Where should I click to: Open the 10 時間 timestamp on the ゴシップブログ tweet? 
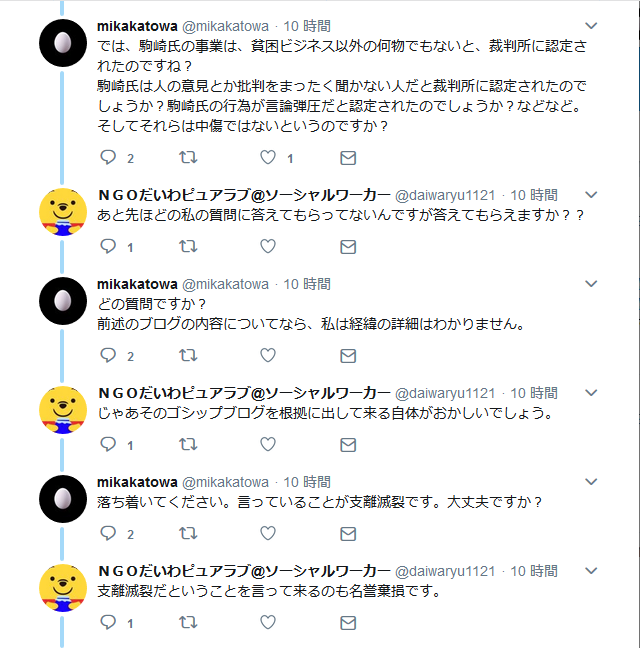[x=535, y=392]
